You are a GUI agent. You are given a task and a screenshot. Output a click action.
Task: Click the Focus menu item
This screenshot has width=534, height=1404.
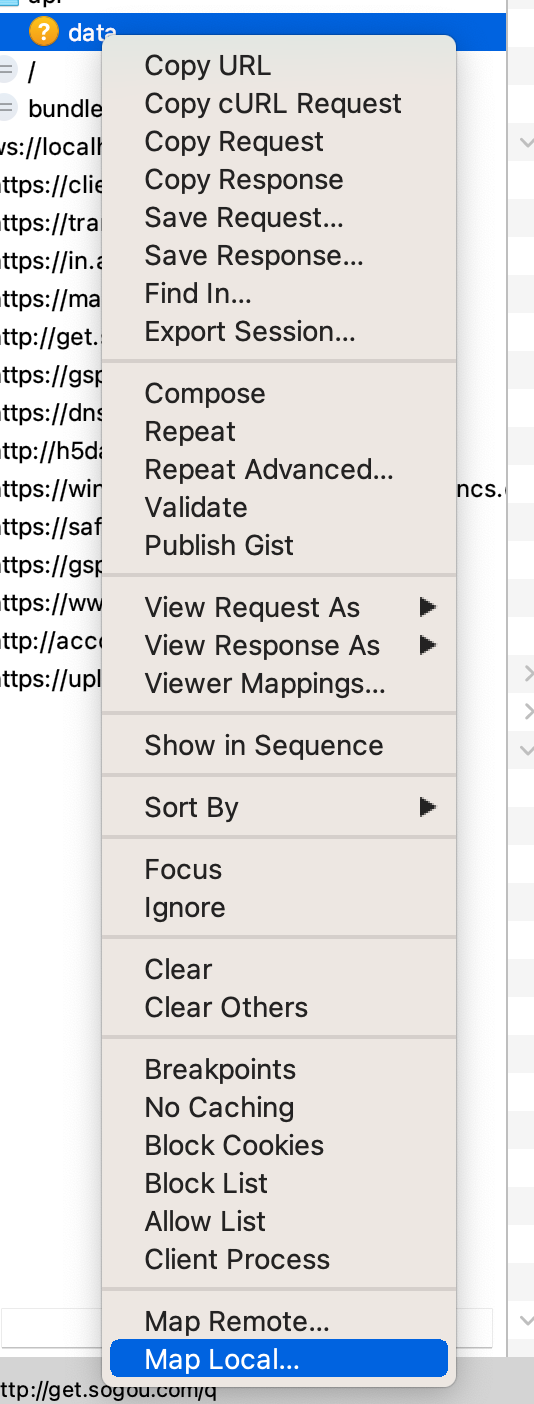click(x=183, y=870)
